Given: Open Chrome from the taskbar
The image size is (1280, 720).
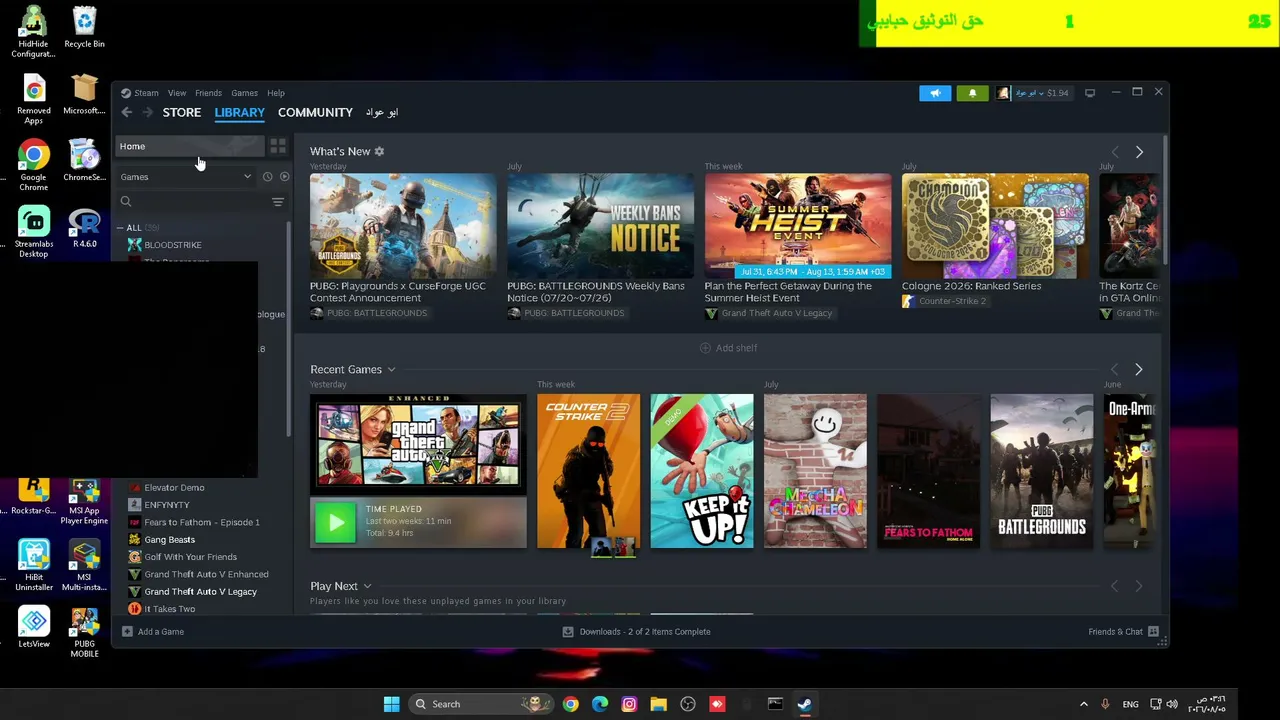Looking at the screenshot, I should coord(570,704).
